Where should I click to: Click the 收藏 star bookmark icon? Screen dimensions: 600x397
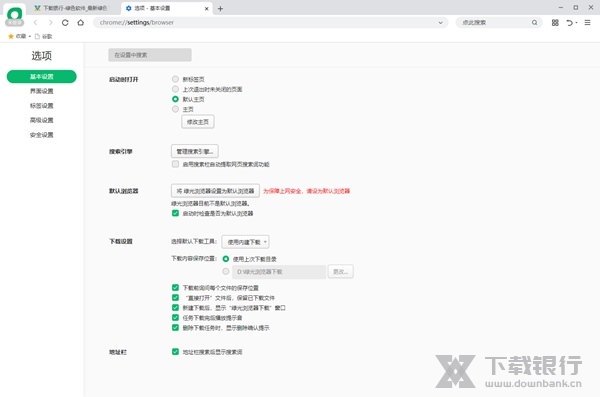11,36
